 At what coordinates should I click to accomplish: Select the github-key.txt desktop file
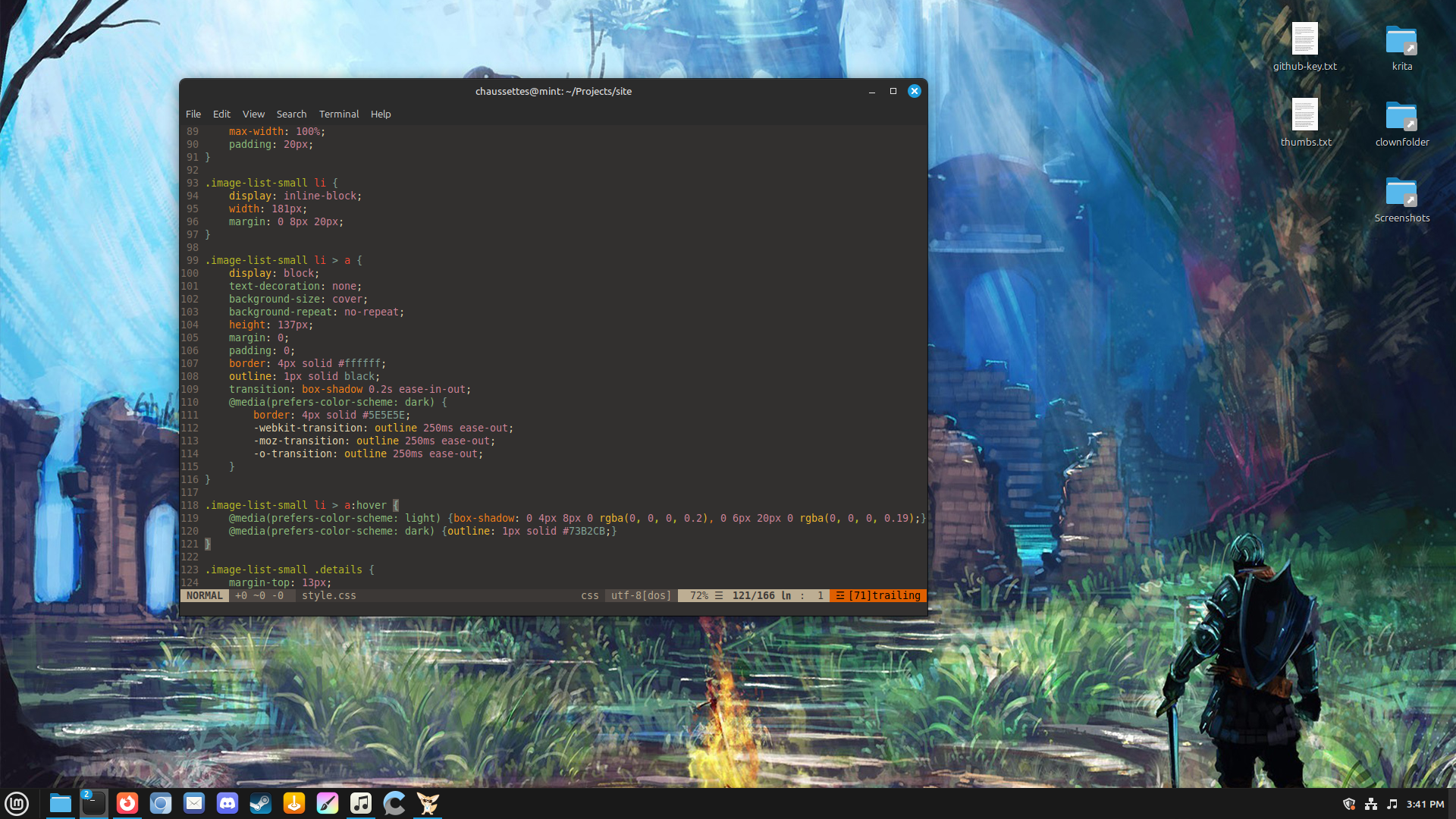click(x=1304, y=47)
